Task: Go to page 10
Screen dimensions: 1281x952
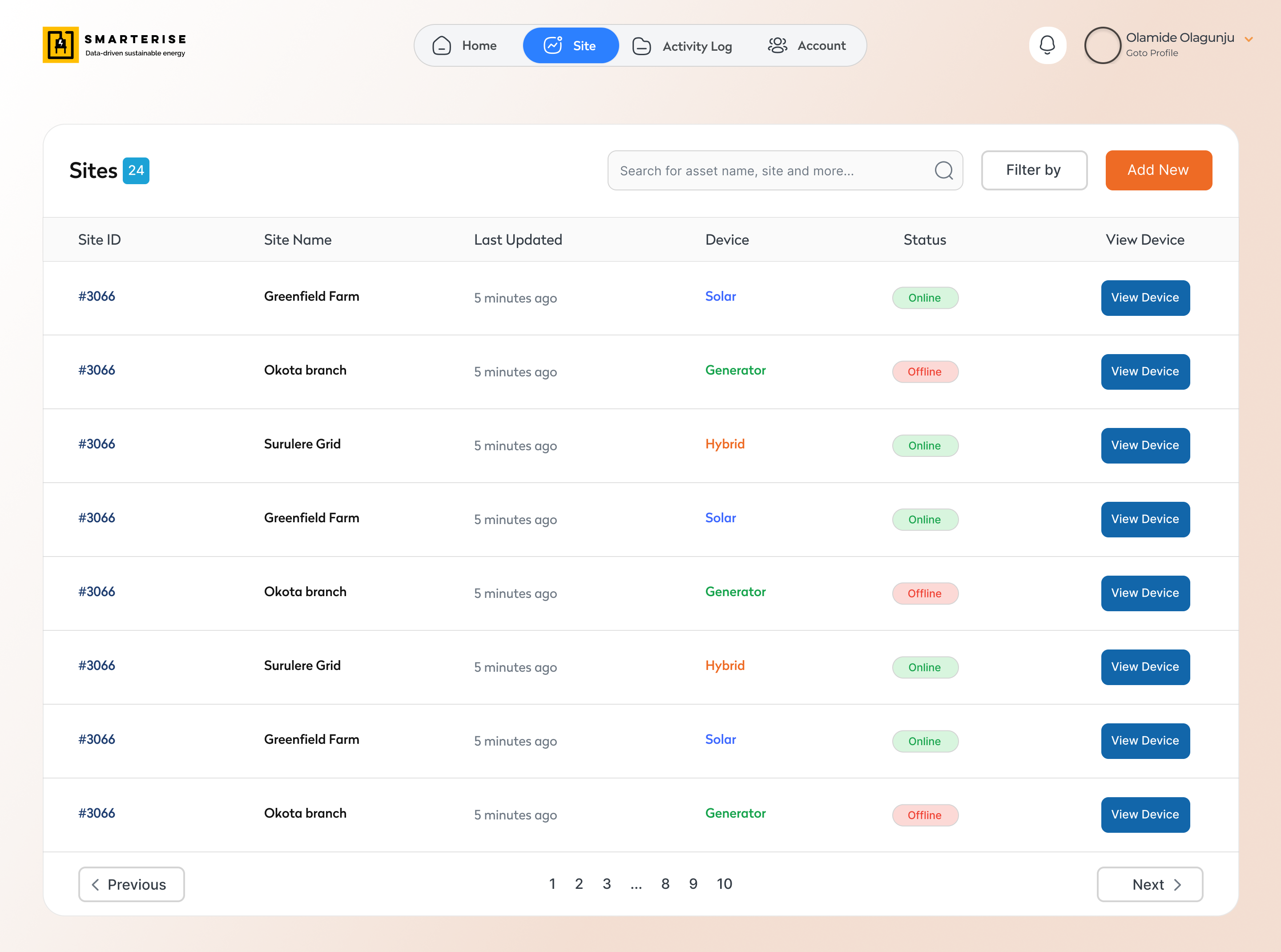Action: point(725,884)
